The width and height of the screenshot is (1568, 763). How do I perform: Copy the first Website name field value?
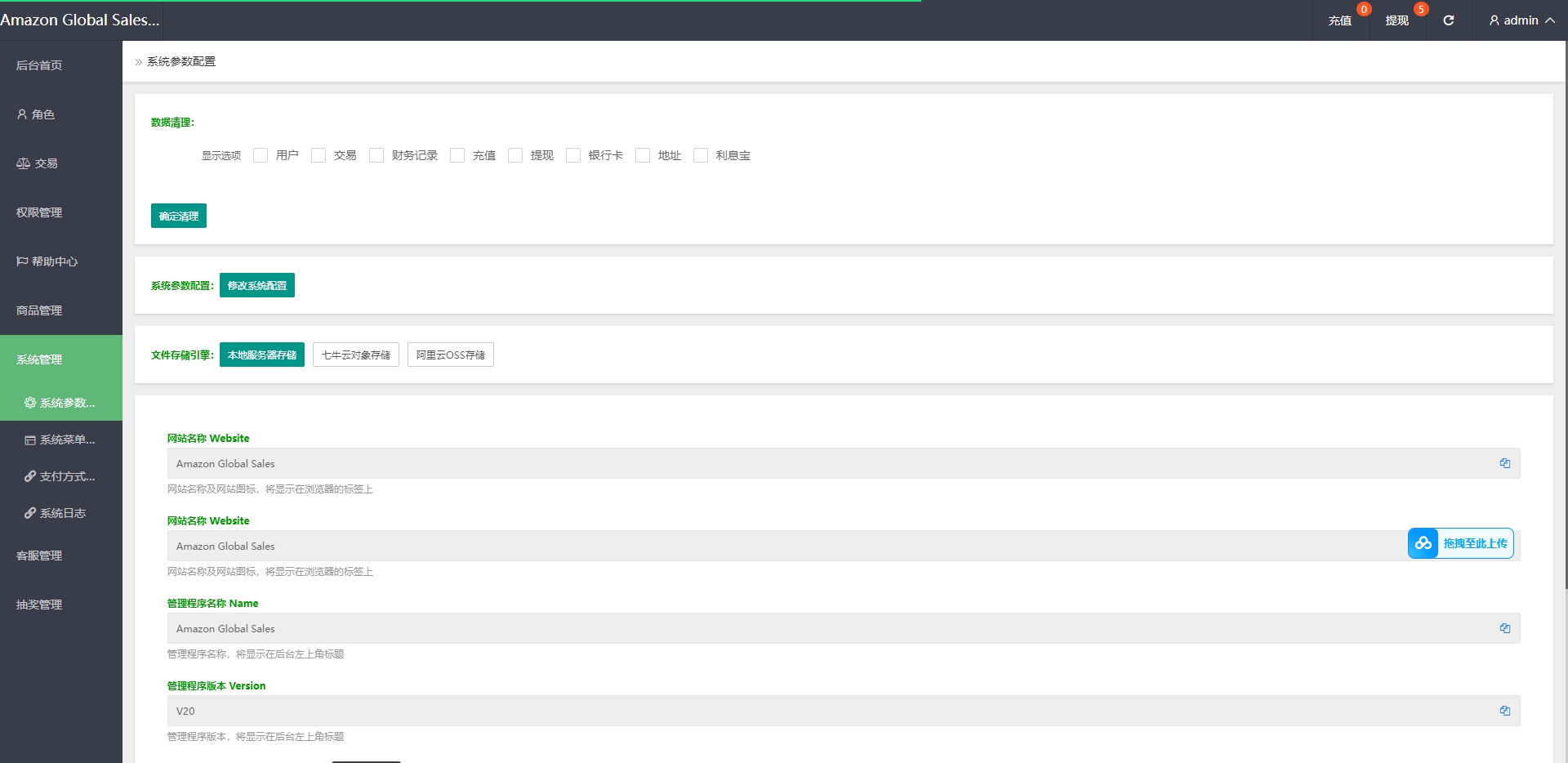tap(1504, 463)
